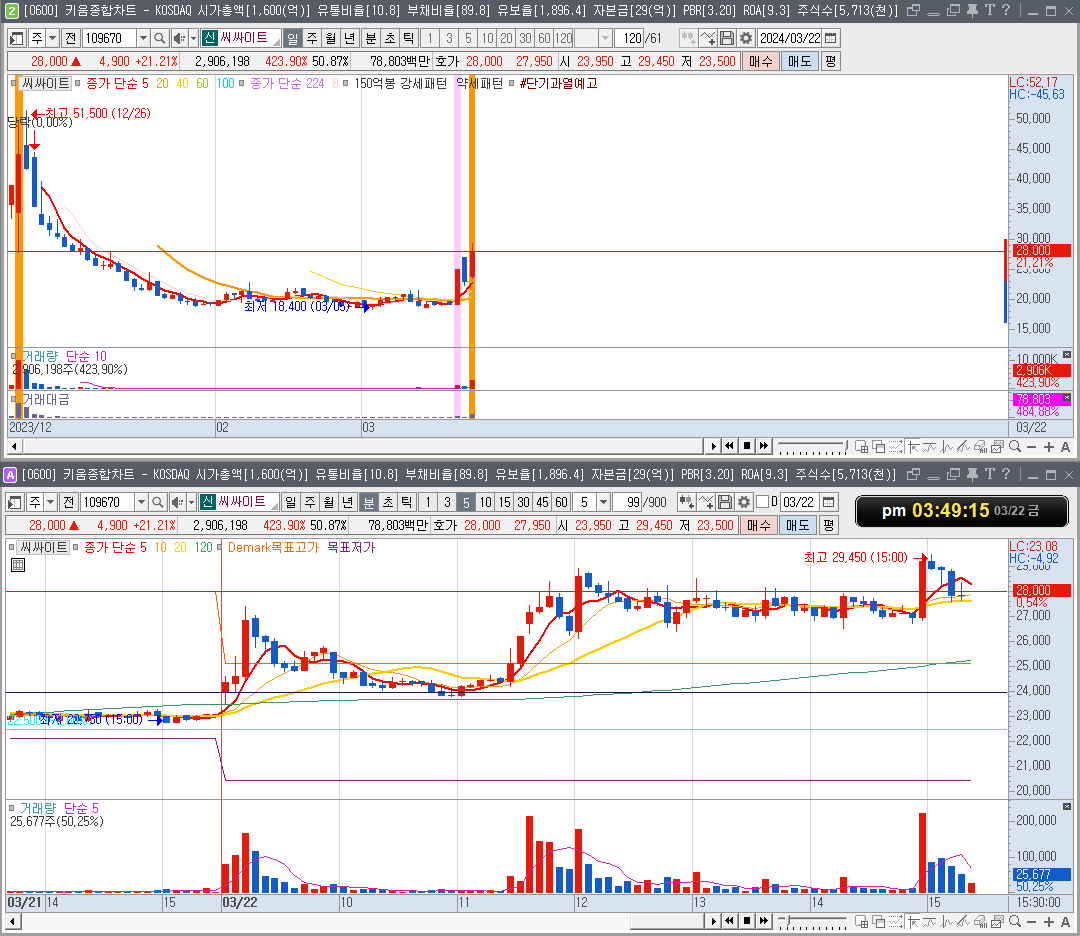Toggle 씨싸이트 legend marker in top chart
The image size is (1080, 936).
click(x=14, y=83)
